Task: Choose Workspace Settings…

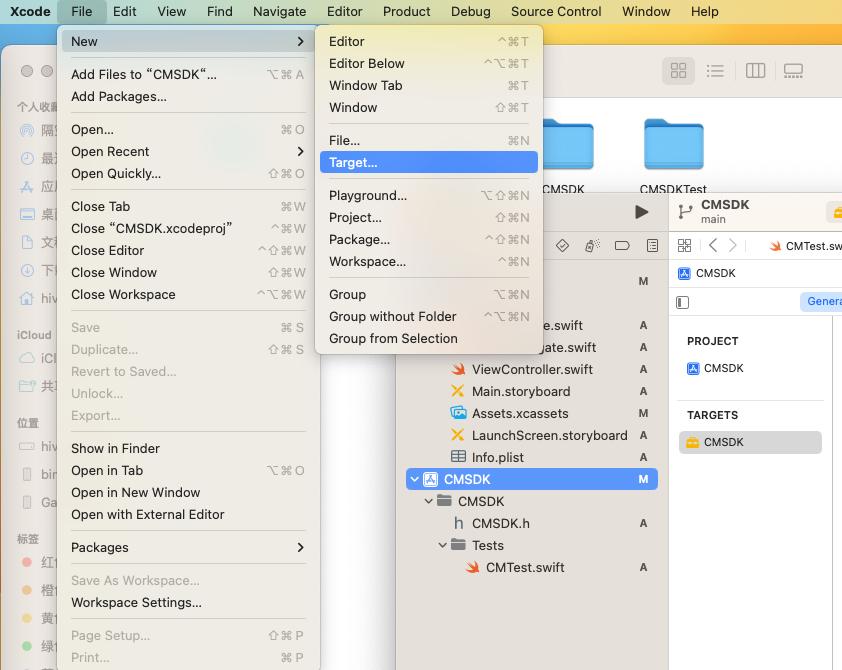Action: [188, 602]
